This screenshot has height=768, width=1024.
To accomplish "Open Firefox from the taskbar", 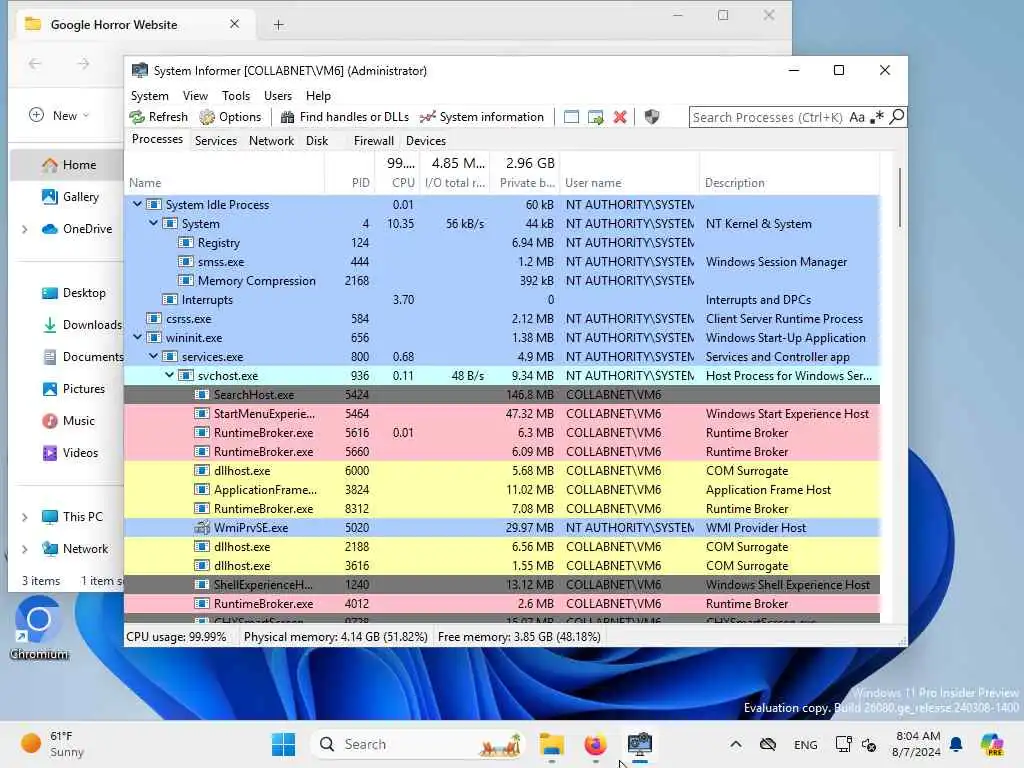I will pos(595,744).
